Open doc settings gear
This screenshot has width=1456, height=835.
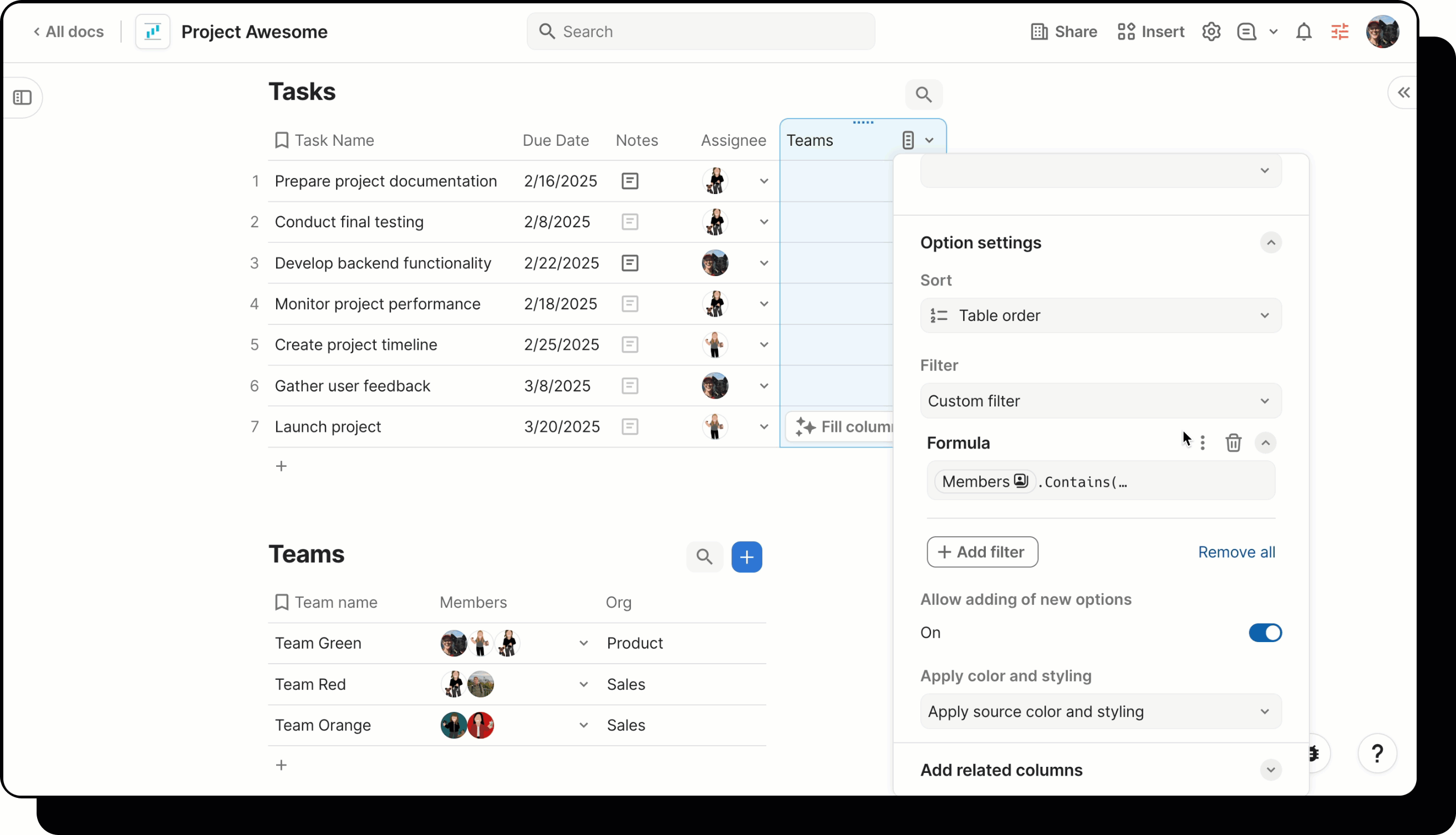(x=1211, y=32)
